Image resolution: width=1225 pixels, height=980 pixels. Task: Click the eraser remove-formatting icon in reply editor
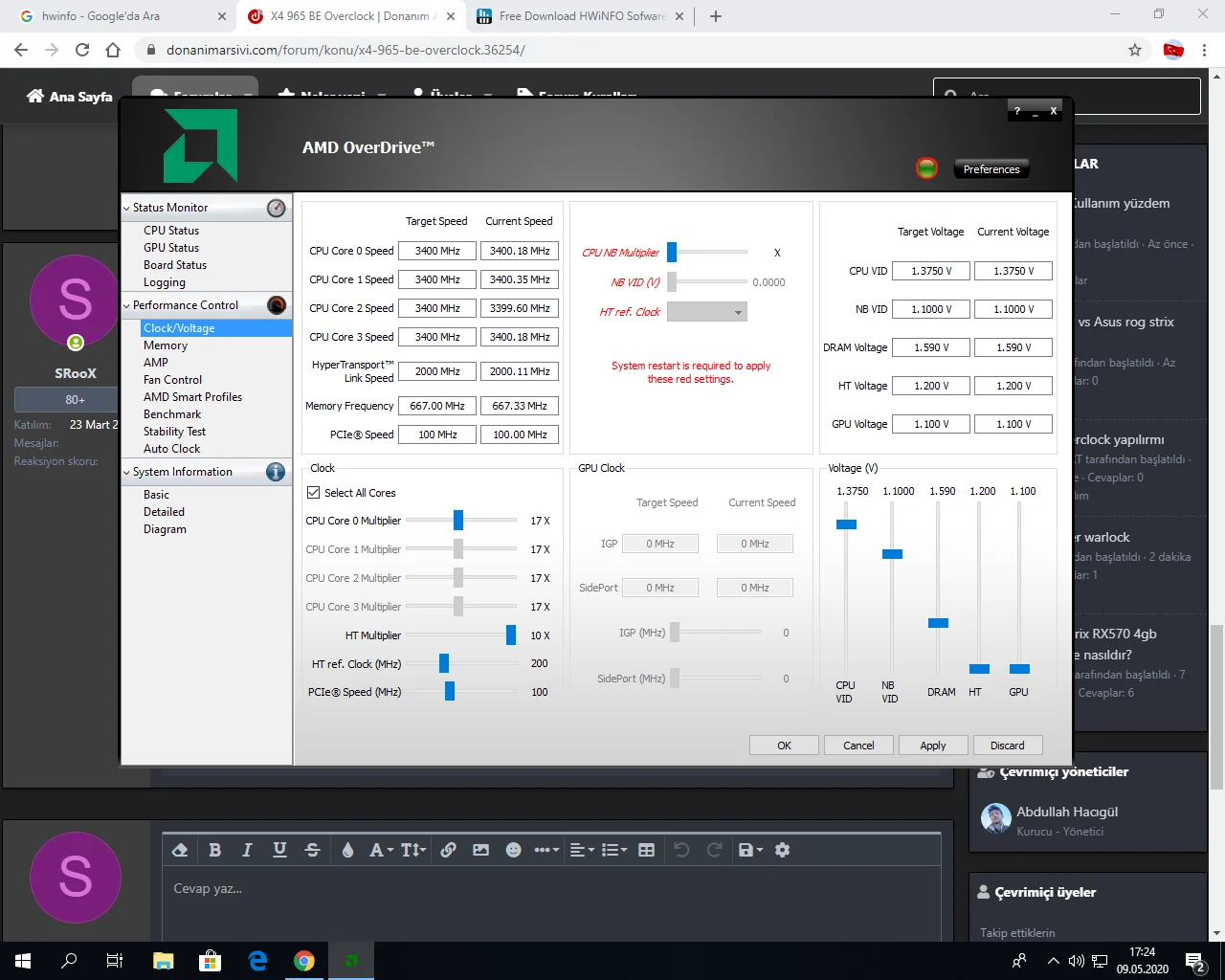point(179,850)
